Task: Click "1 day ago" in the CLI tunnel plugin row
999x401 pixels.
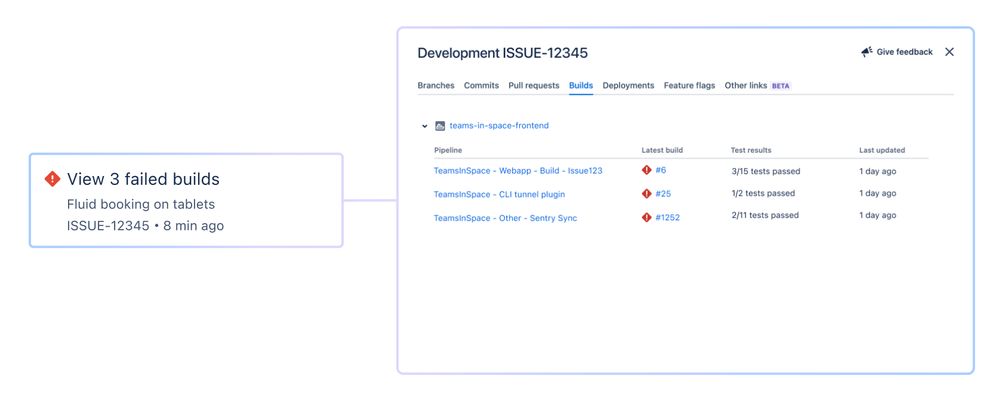Action: [877, 193]
